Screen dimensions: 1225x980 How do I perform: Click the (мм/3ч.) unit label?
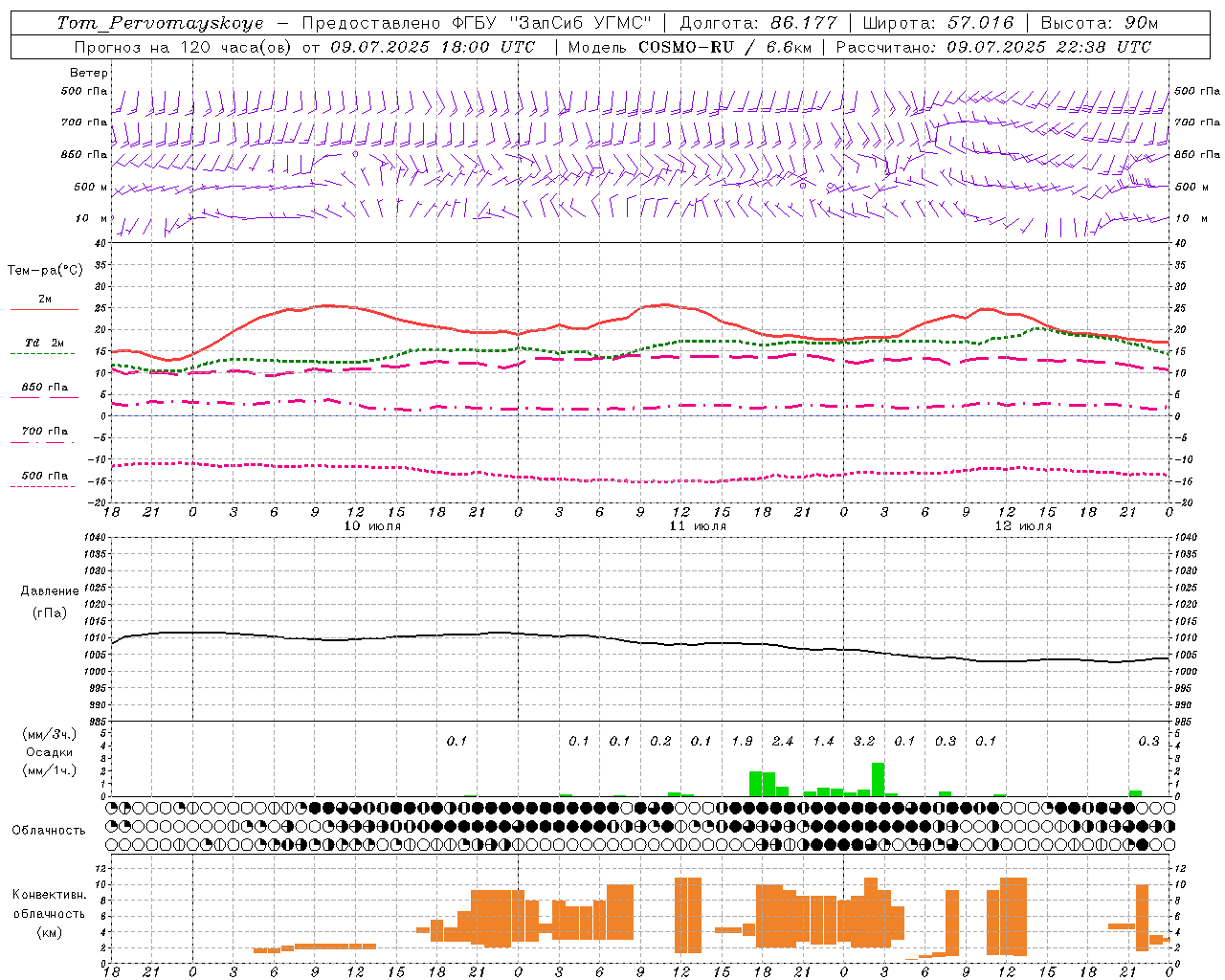click(x=50, y=734)
